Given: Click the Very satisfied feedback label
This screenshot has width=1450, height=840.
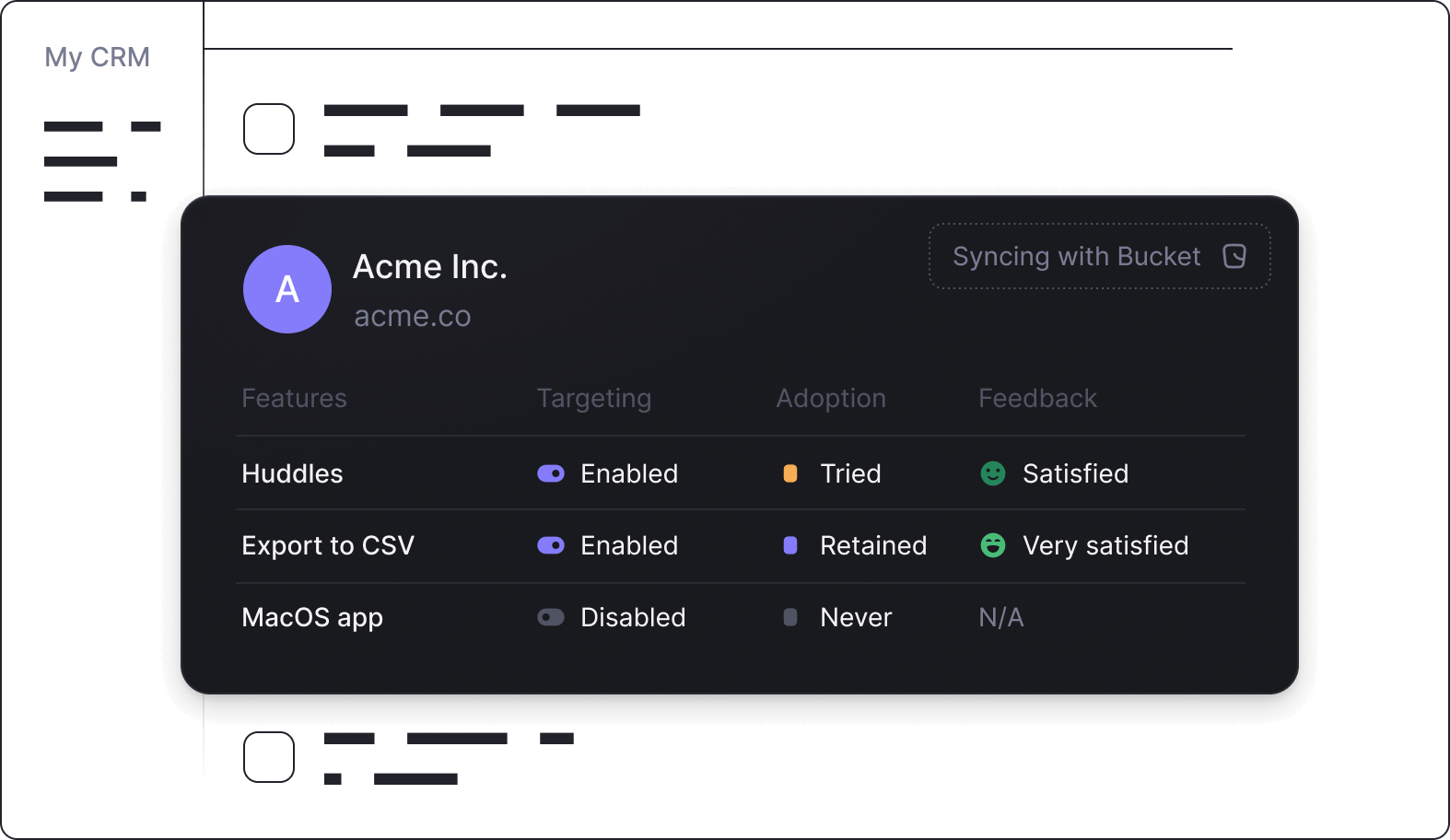Looking at the screenshot, I should 1105,546.
